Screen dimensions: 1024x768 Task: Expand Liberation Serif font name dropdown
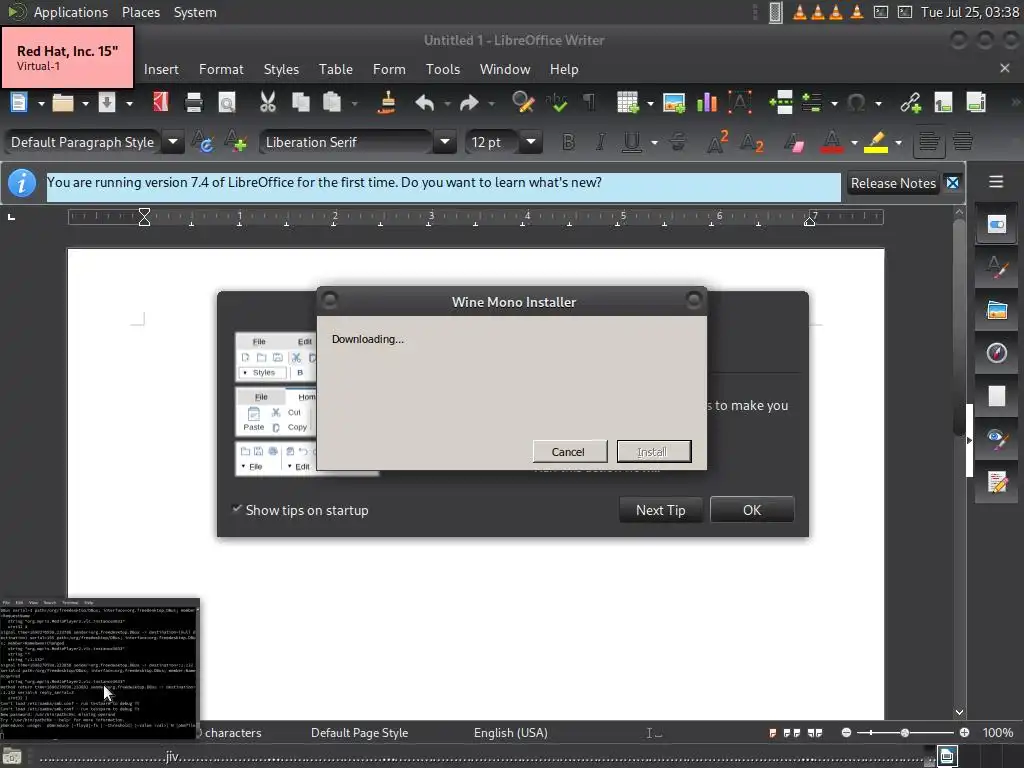point(445,142)
